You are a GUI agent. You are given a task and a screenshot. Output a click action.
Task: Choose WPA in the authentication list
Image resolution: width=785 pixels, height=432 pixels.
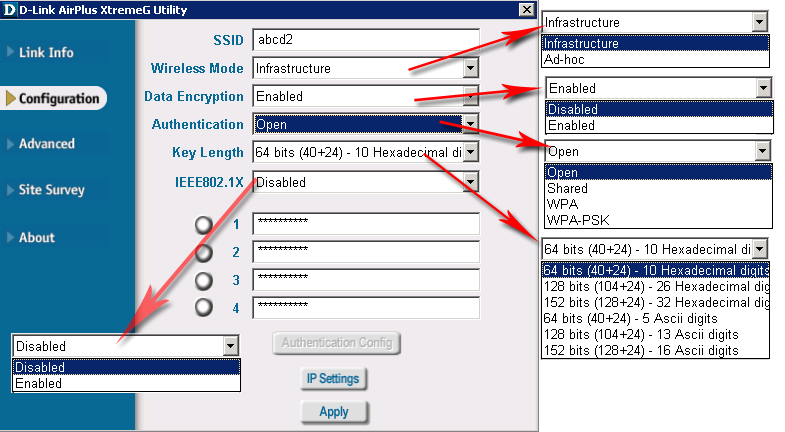(658, 204)
